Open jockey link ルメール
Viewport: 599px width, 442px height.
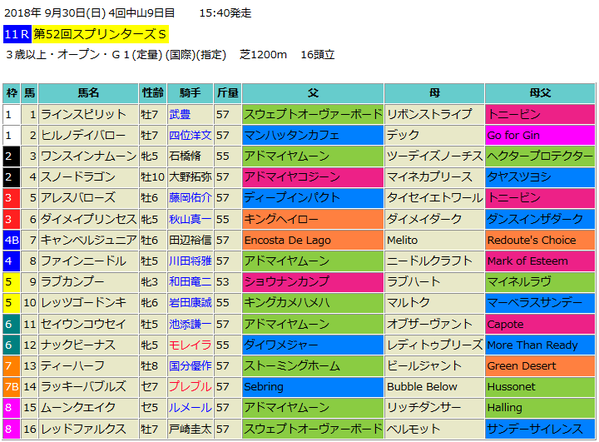190,408
